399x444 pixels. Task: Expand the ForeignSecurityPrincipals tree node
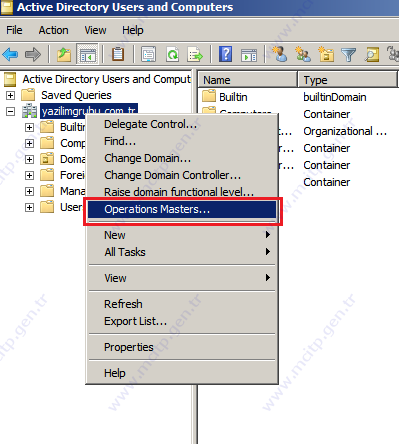[x=29, y=175]
